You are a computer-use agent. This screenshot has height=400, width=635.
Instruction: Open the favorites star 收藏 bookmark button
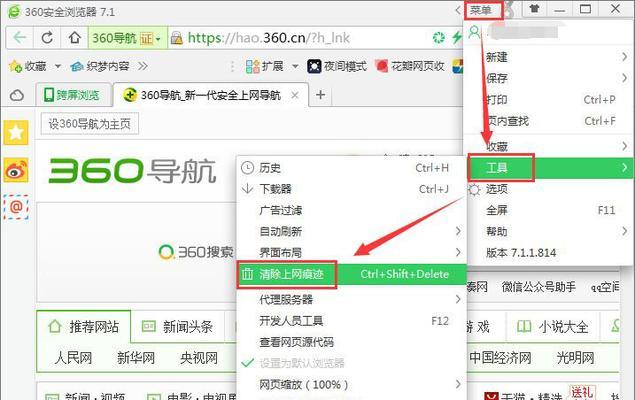[28, 66]
